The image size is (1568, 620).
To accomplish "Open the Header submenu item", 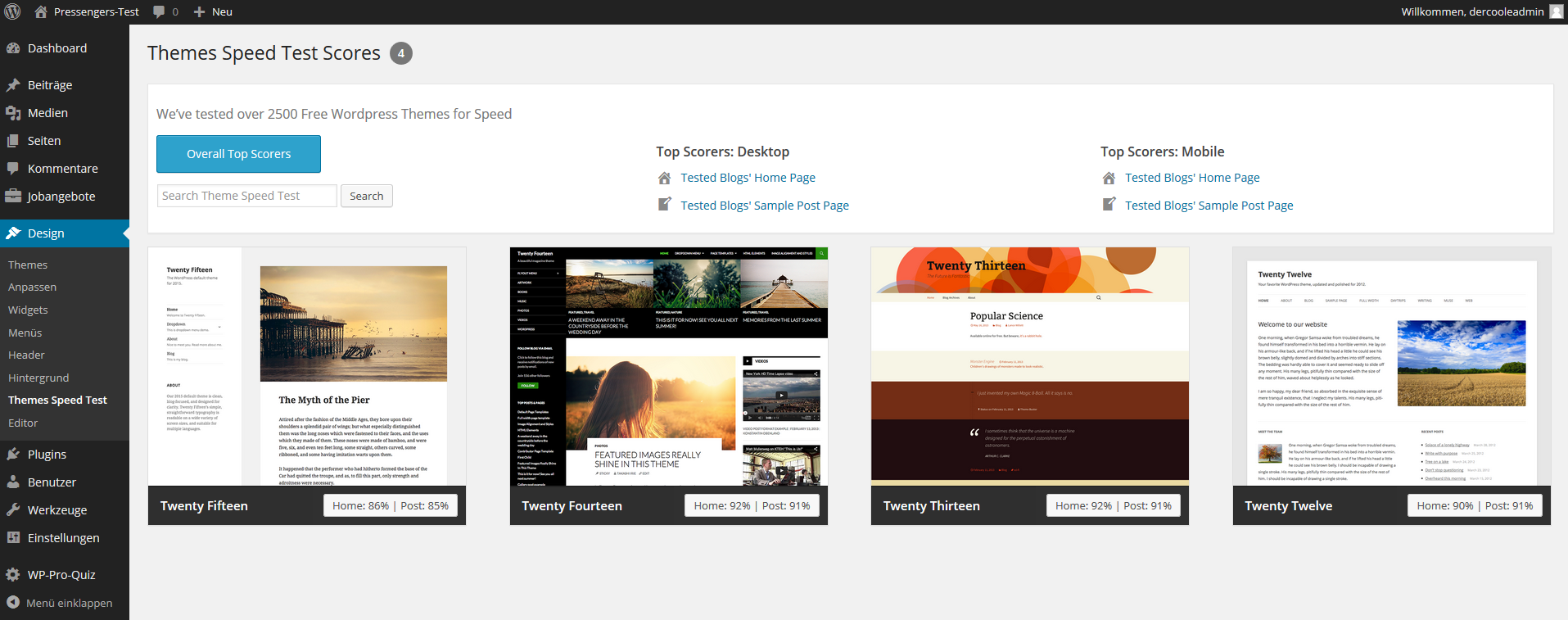I will pyautogui.click(x=26, y=355).
